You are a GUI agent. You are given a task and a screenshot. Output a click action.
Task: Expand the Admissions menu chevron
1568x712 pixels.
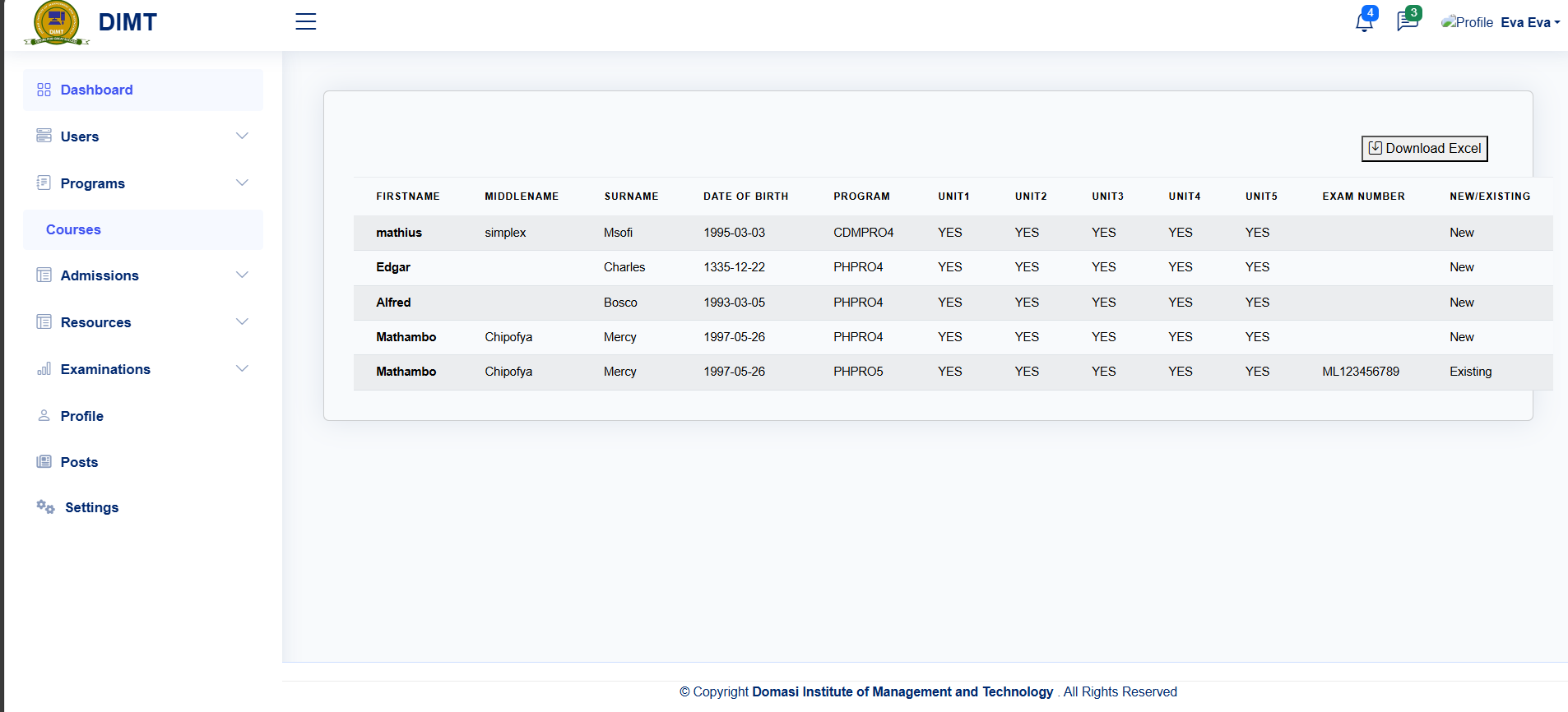pos(242,275)
